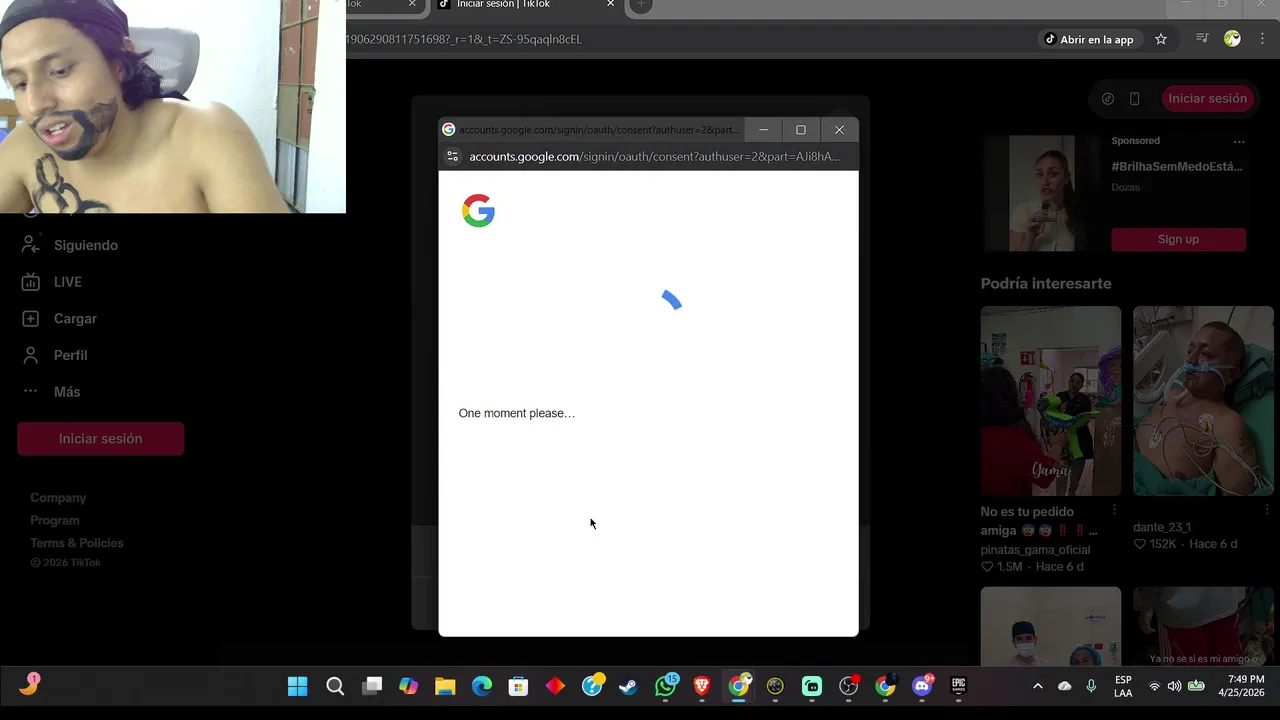Screen dimensions: 1280x720
Task: Expand Más in the TikTok sidebar
Action: coord(51,392)
